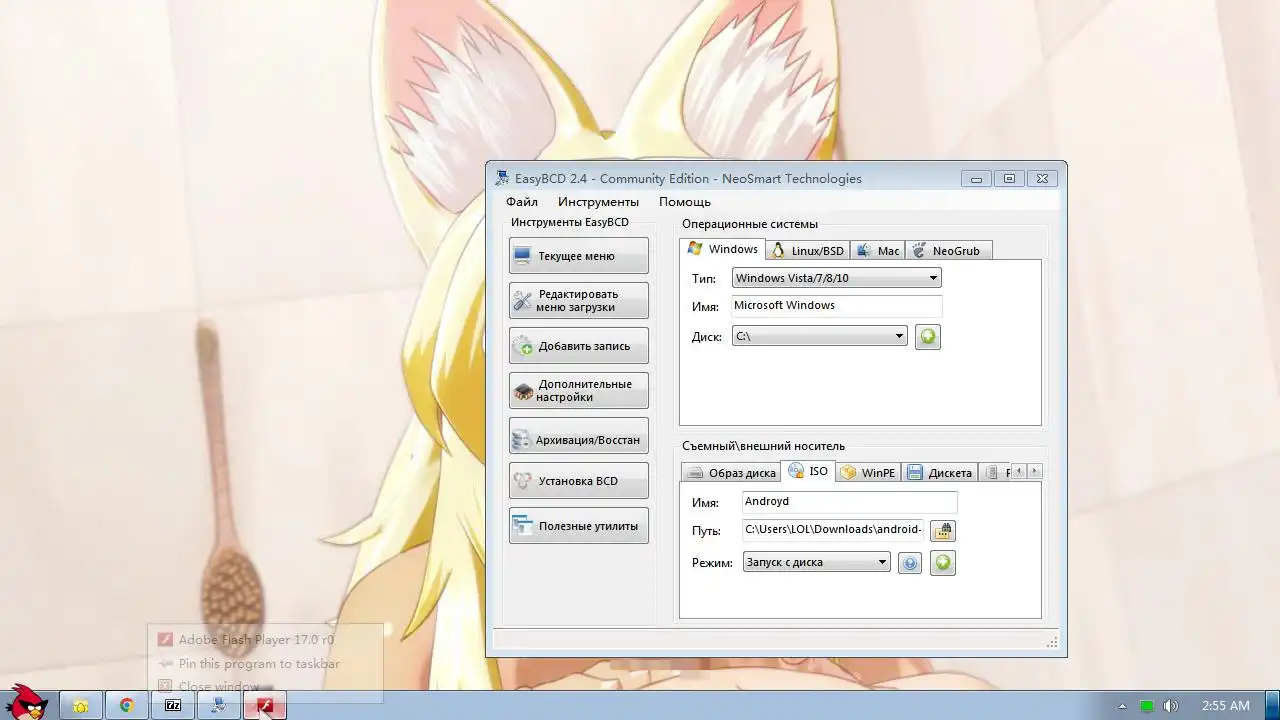Select the ISO tab
This screenshot has width=1280, height=720.
[x=808, y=471]
